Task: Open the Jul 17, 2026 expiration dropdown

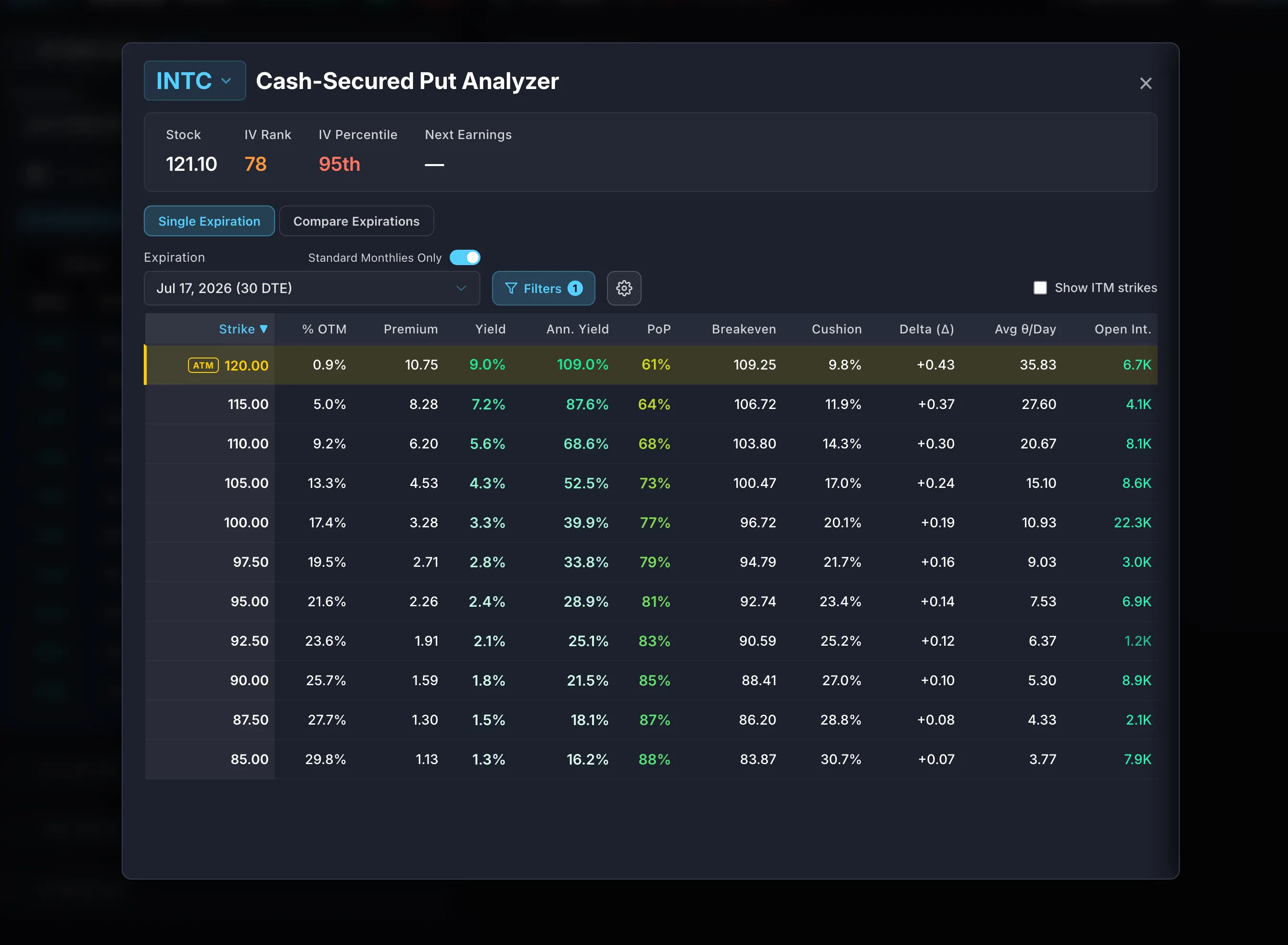Action: pos(312,288)
